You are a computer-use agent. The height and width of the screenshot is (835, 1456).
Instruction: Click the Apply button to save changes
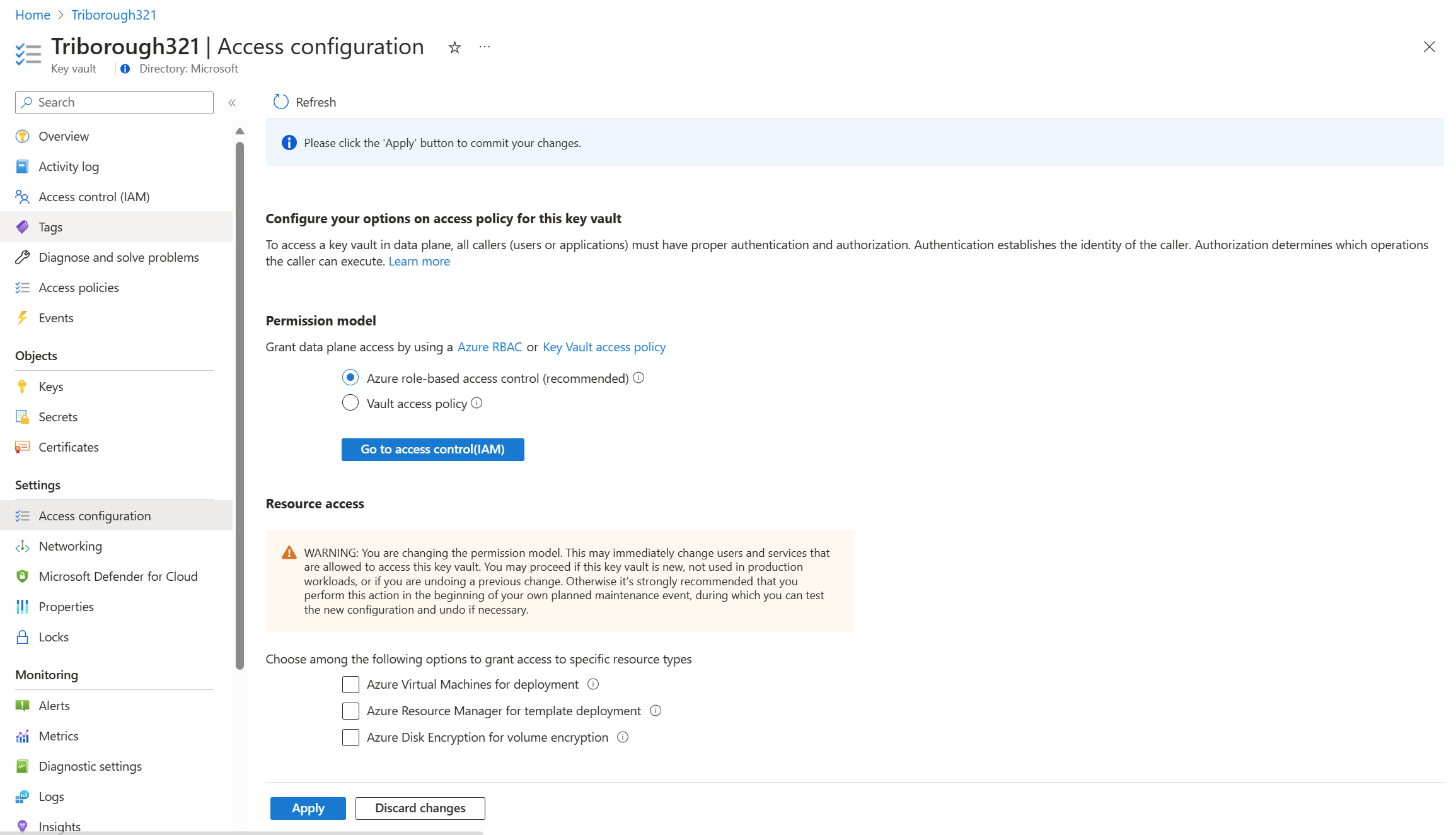pyautogui.click(x=306, y=808)
